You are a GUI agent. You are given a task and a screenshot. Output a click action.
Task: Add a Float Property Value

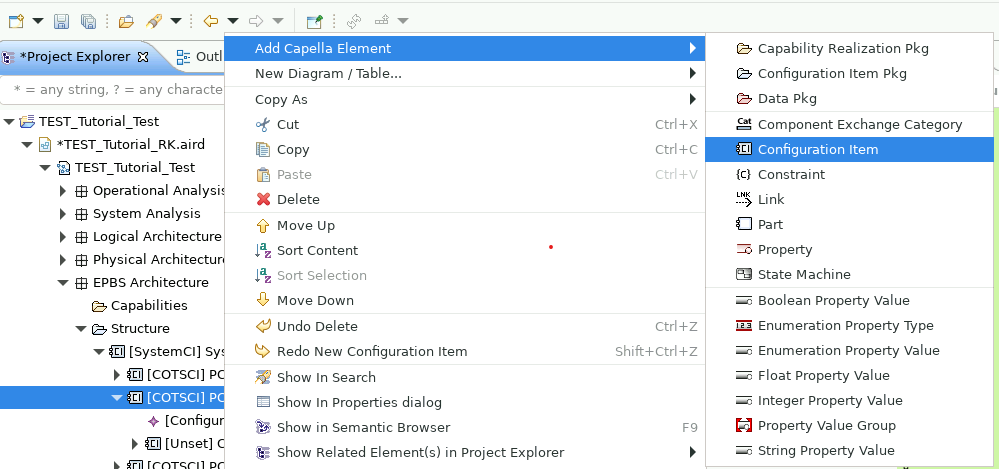(x=849, y=375)
